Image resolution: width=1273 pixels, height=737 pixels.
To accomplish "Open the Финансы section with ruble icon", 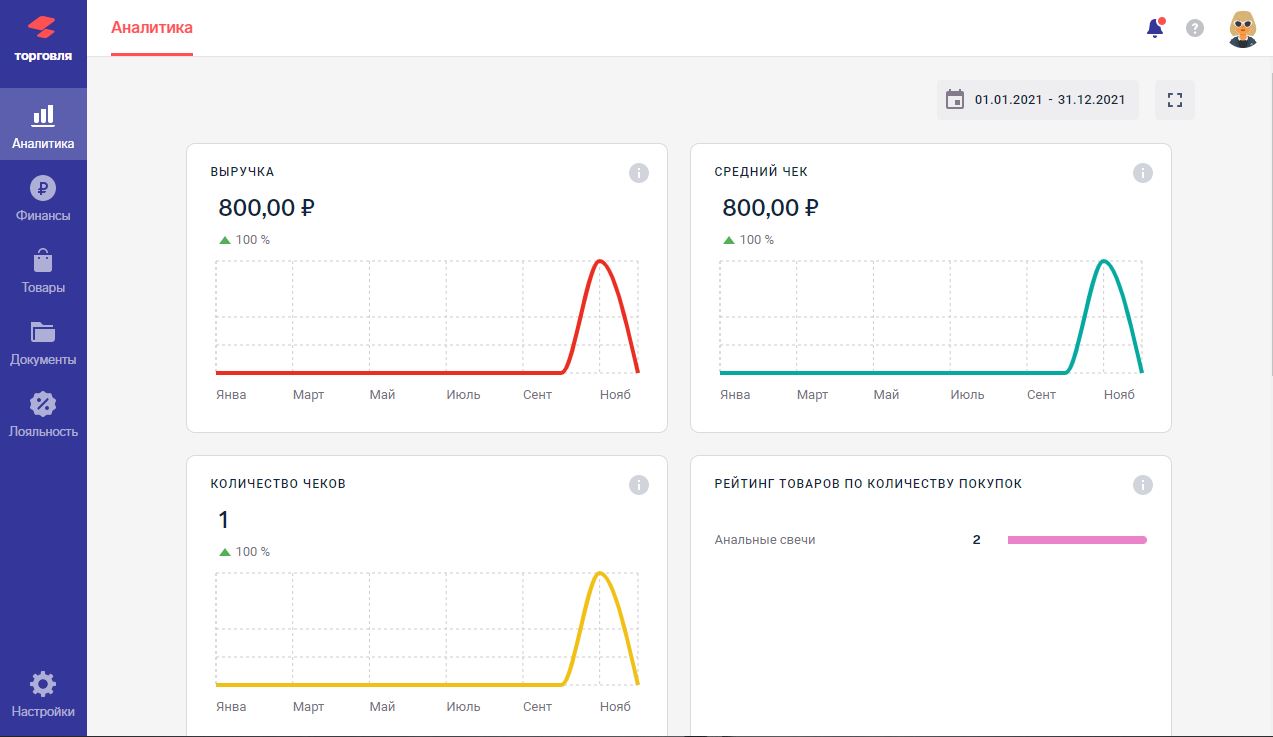I will pyautogui.click(x=43, y=198).
